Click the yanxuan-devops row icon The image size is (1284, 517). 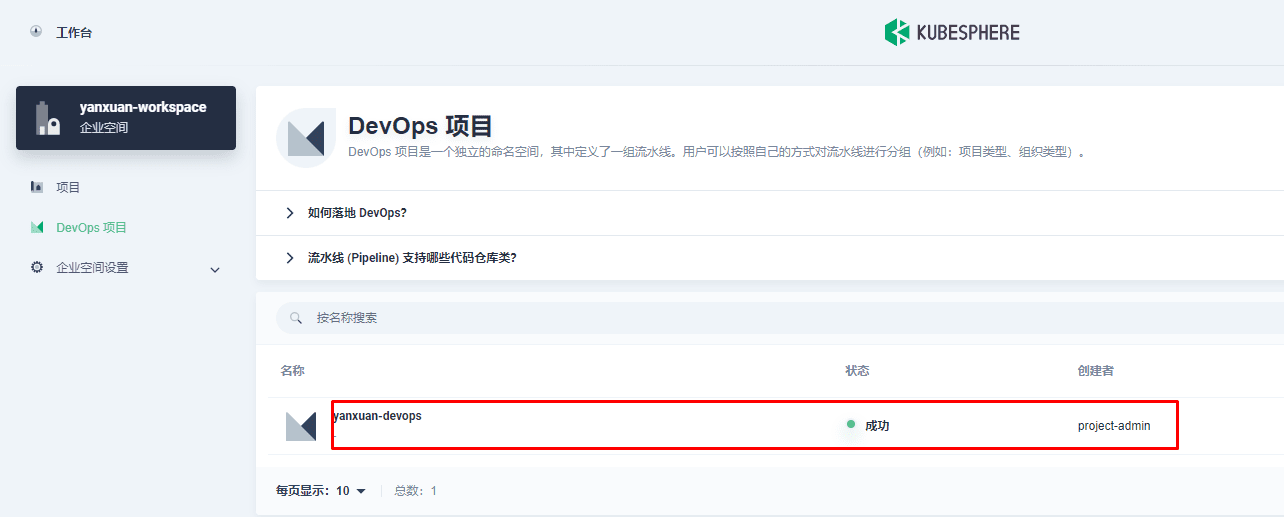coord(301,426)
